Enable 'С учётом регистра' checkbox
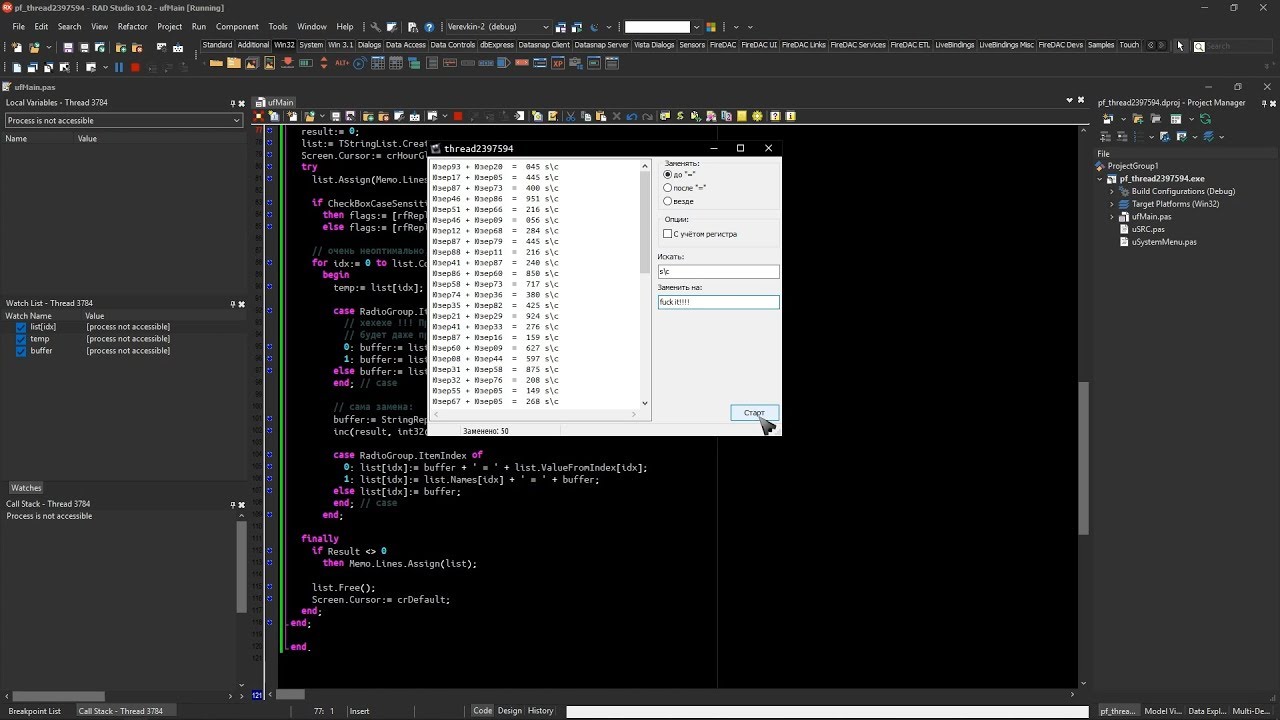The height and width of the screenshot is (720, 1280). pyautogui.click(x=668, y=234)
